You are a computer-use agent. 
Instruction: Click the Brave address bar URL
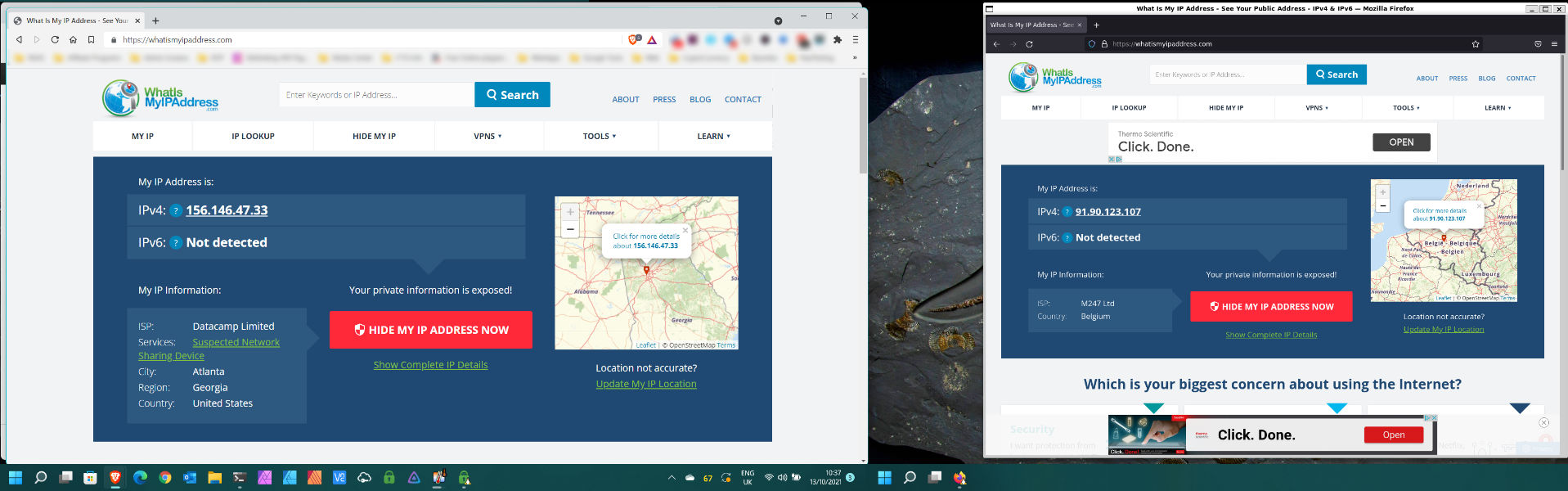tap(177, 39)
